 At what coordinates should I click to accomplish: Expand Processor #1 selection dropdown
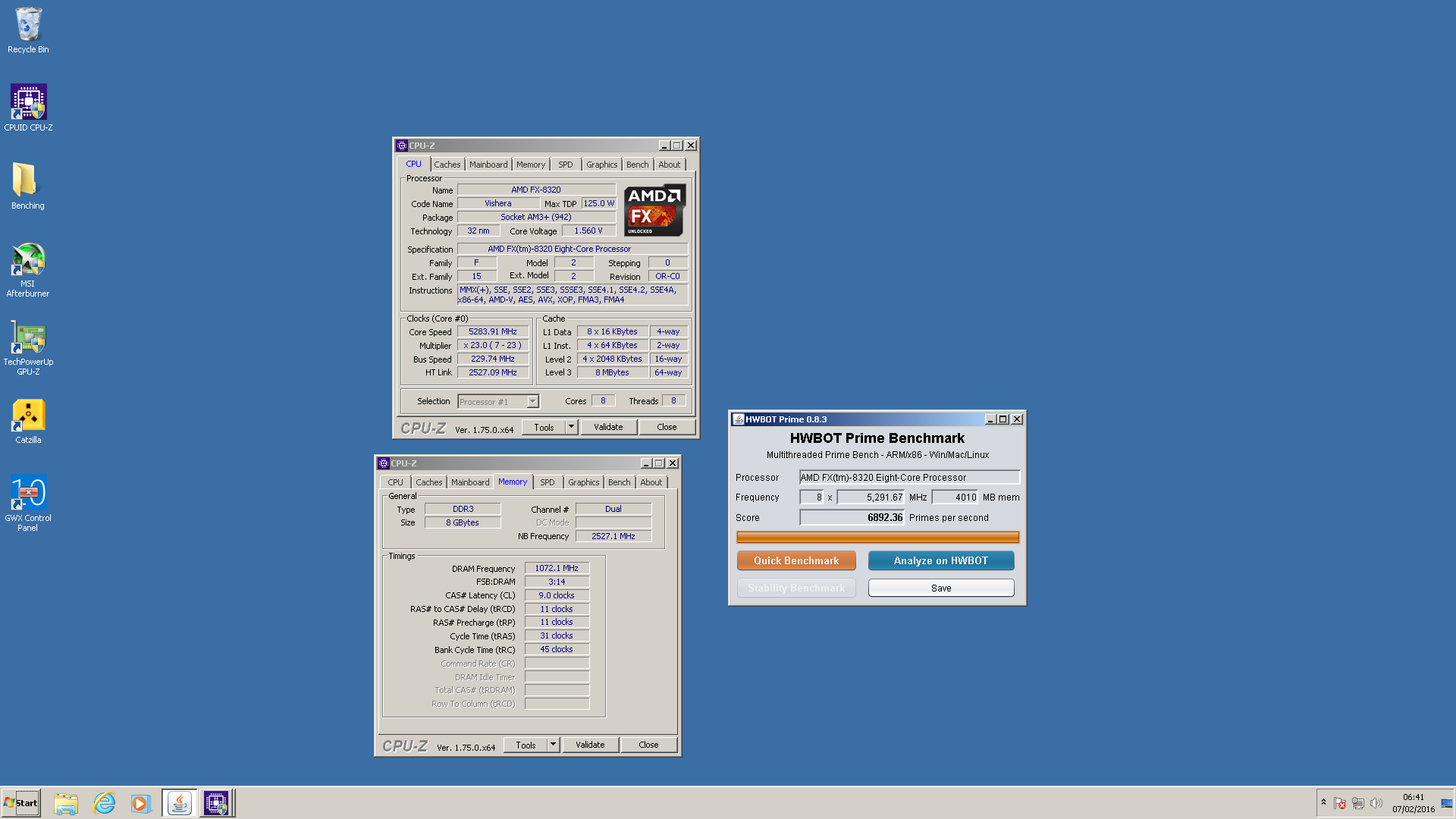[532, 401]
